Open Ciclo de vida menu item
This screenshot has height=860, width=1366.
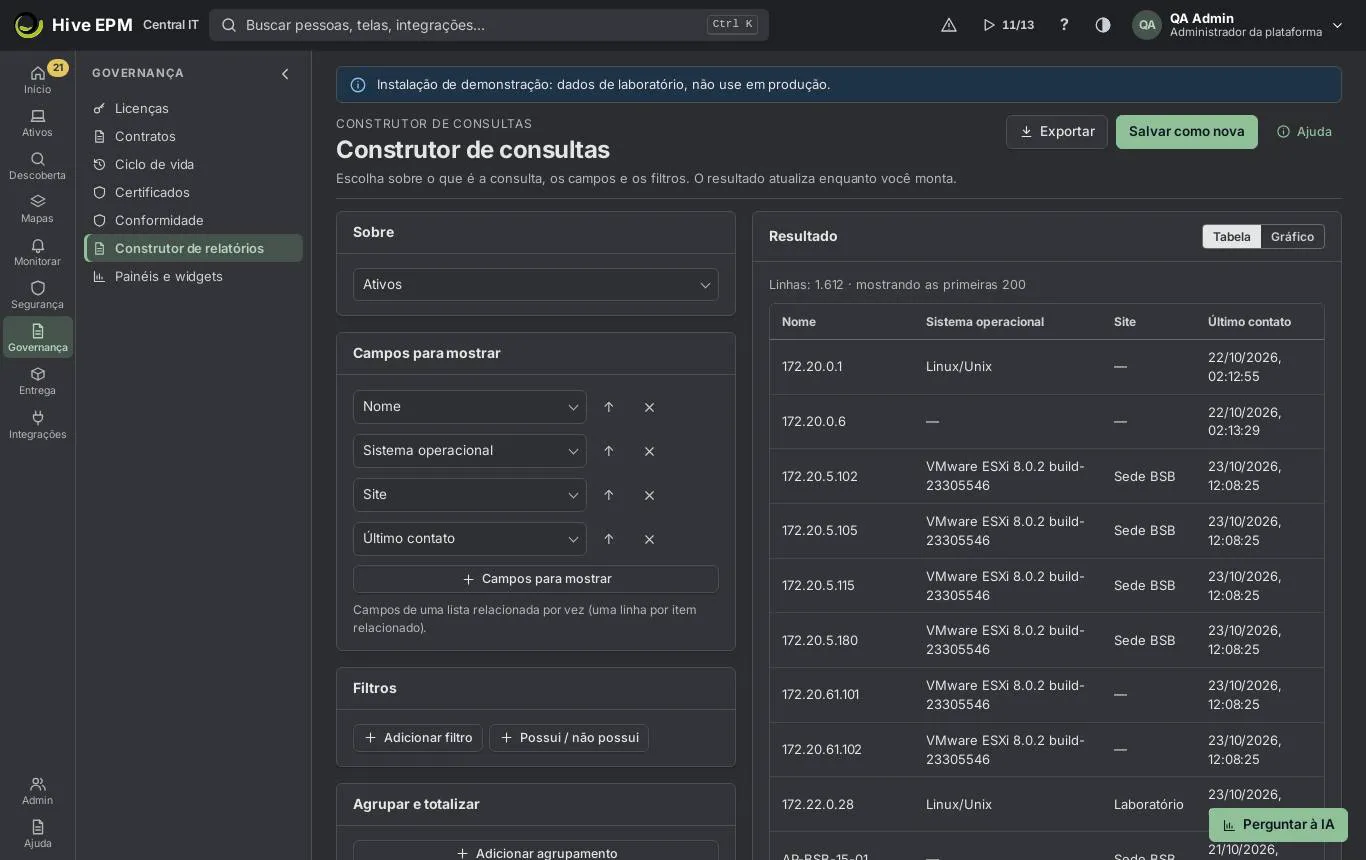click(x=194, y=164)
